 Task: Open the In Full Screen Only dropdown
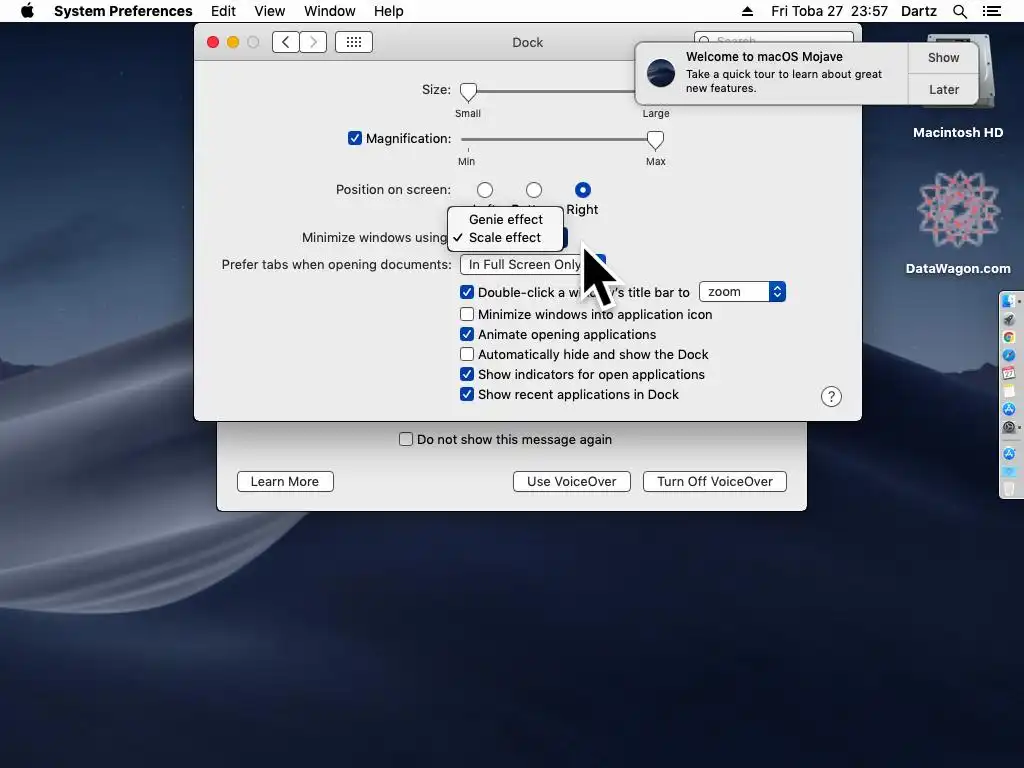pos(533,264)
